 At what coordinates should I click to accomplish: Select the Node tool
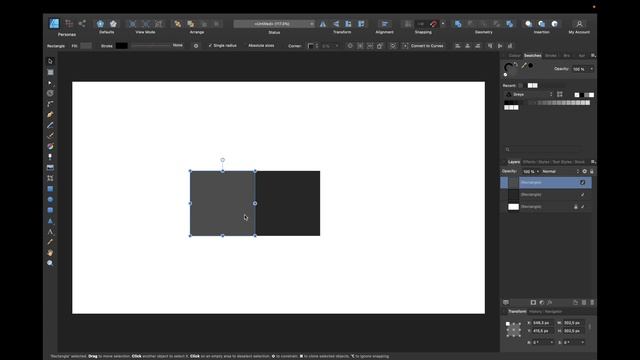pyautogui.click(x=51, y=83)
